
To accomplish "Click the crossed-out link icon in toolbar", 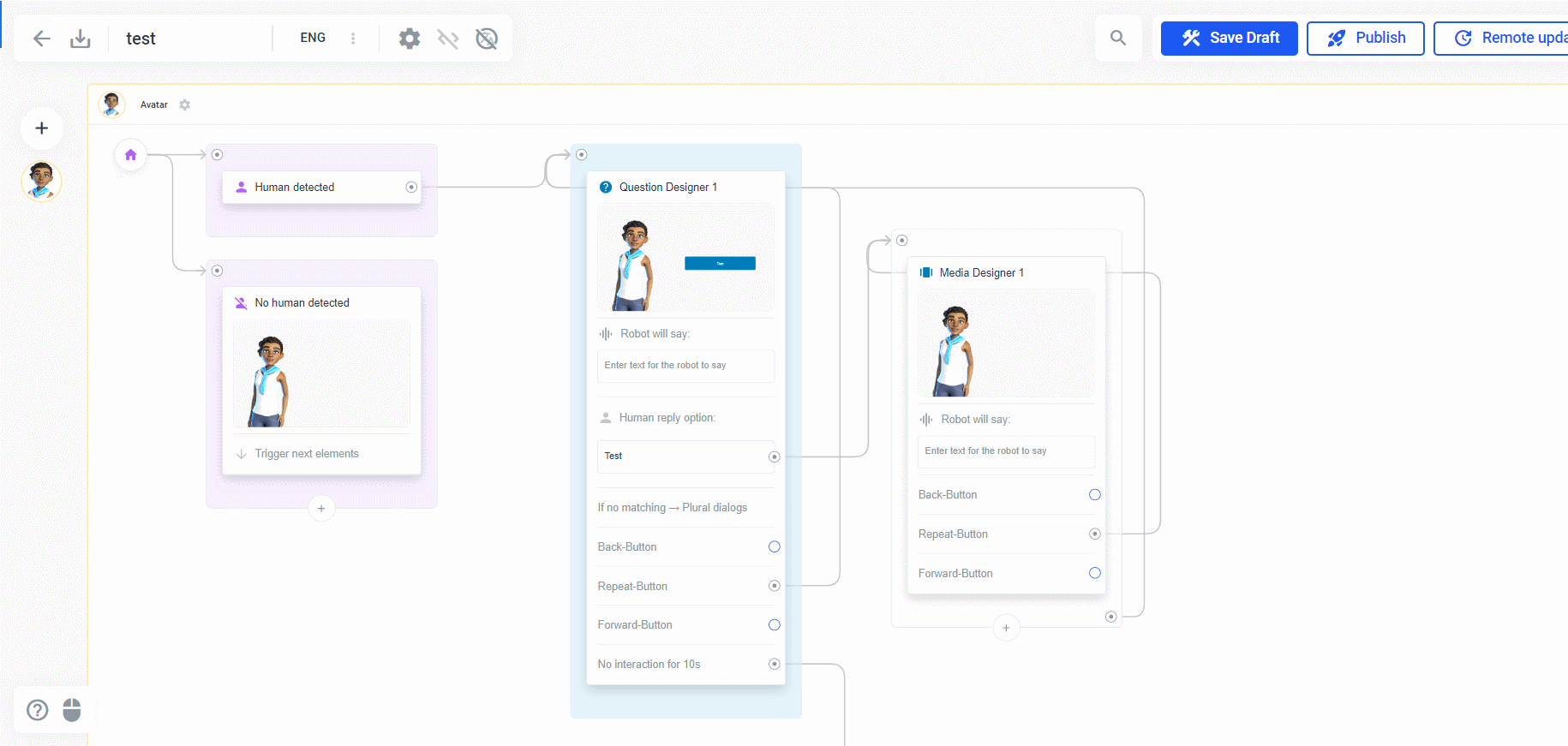I will click(448, 39).
